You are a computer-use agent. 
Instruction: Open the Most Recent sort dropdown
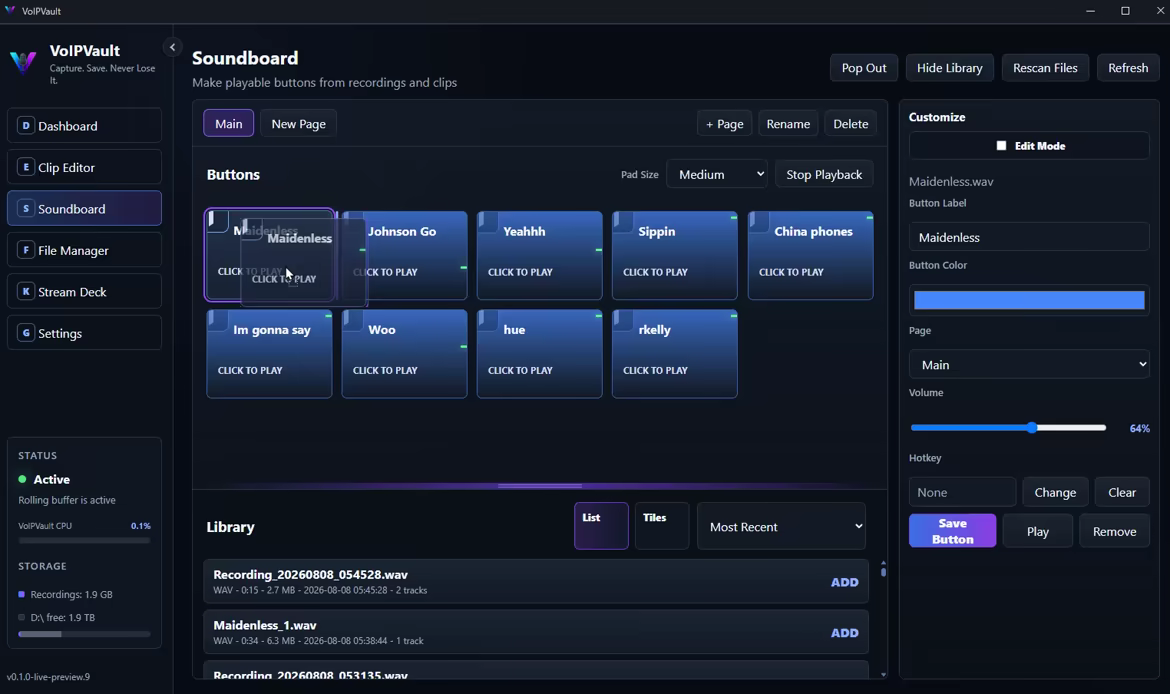pos(781,527)
